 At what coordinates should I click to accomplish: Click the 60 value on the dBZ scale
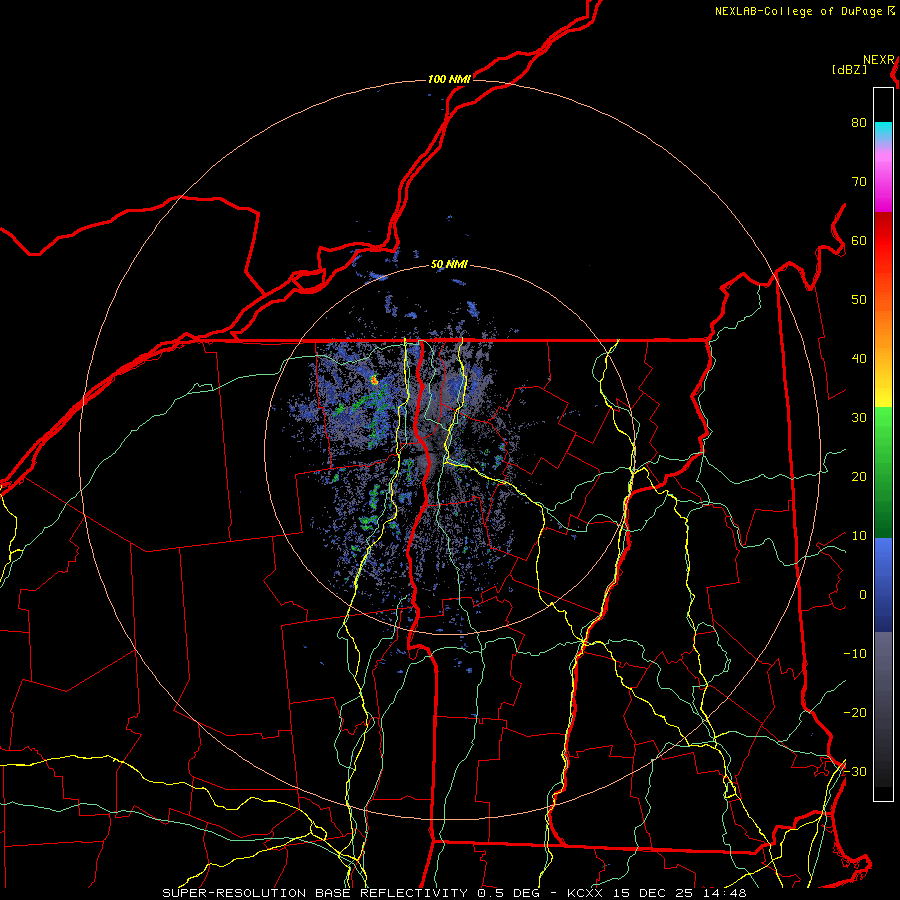pyautogui.click(x=859, y=241)
